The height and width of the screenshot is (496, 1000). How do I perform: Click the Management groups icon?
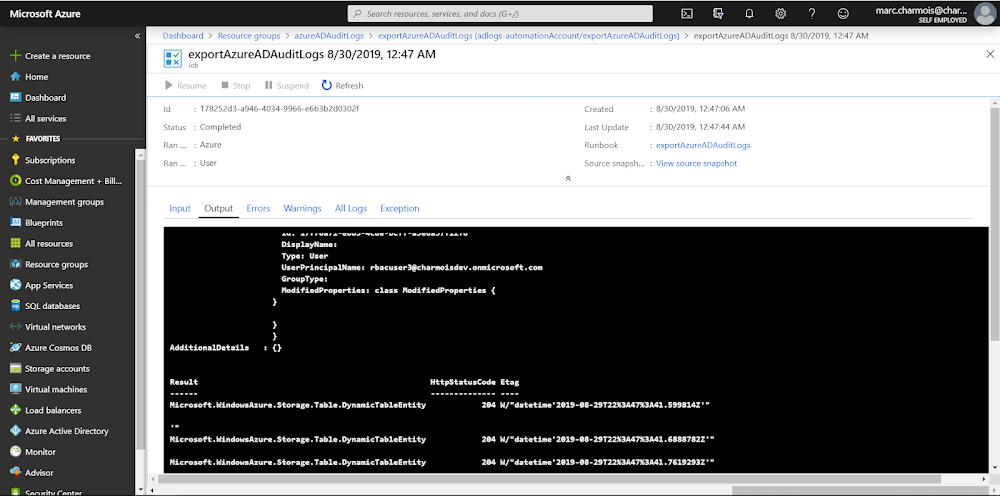tap(16, 202)
